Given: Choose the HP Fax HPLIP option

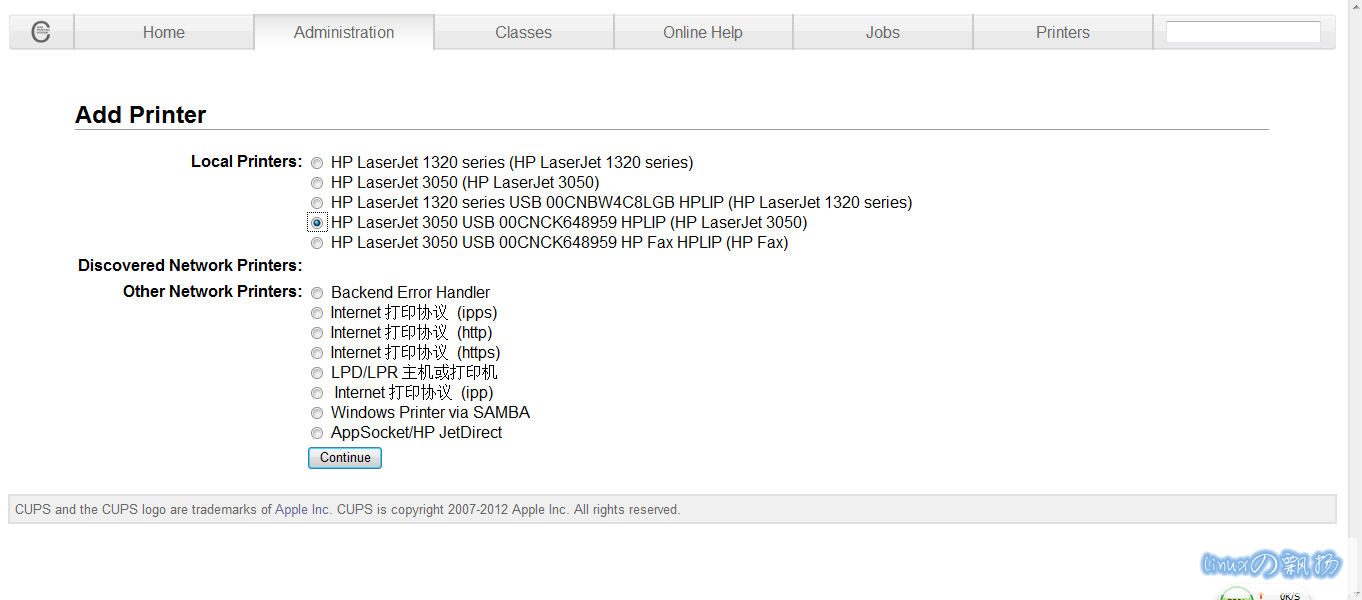Looking at the screenshot, I should point(317,243).
